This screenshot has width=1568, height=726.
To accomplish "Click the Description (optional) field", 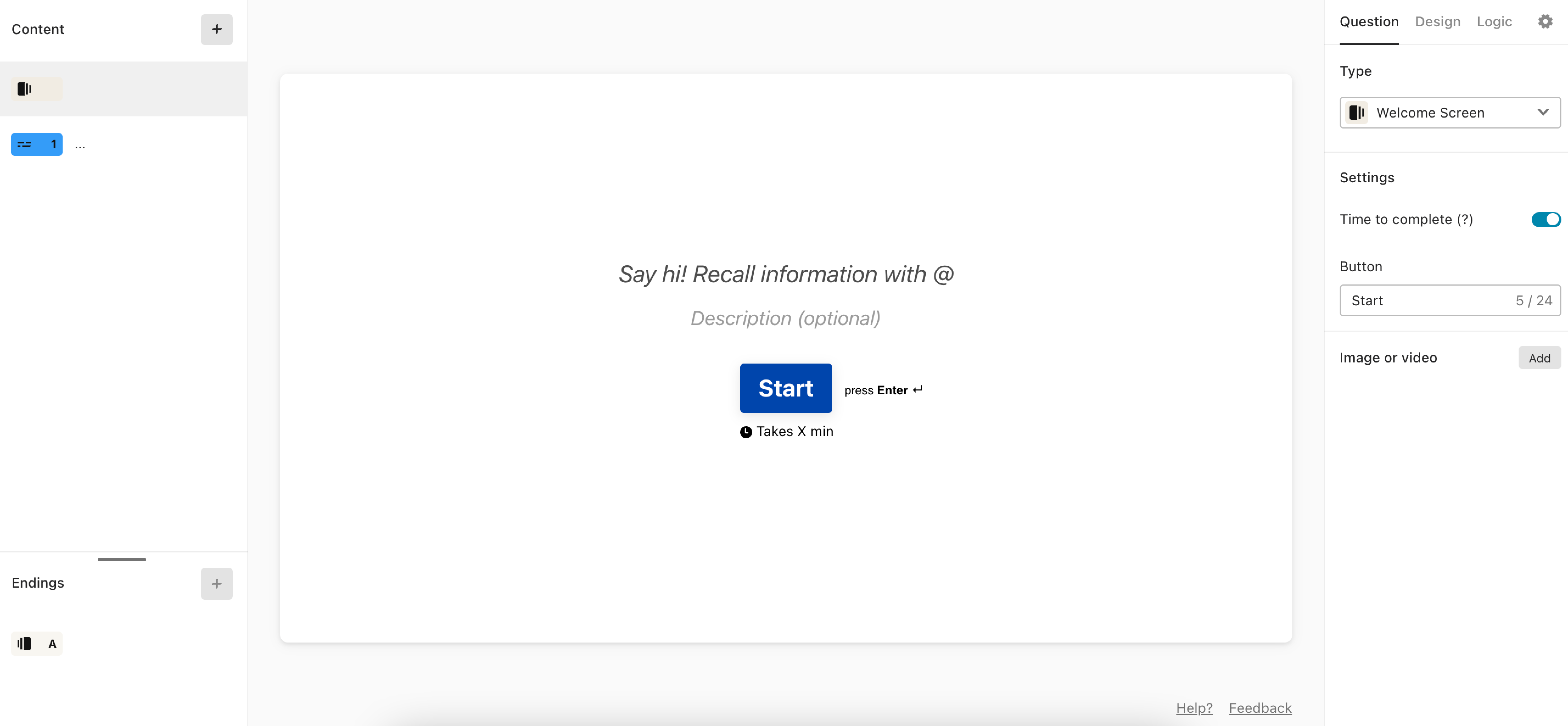I will pos(785,319).
